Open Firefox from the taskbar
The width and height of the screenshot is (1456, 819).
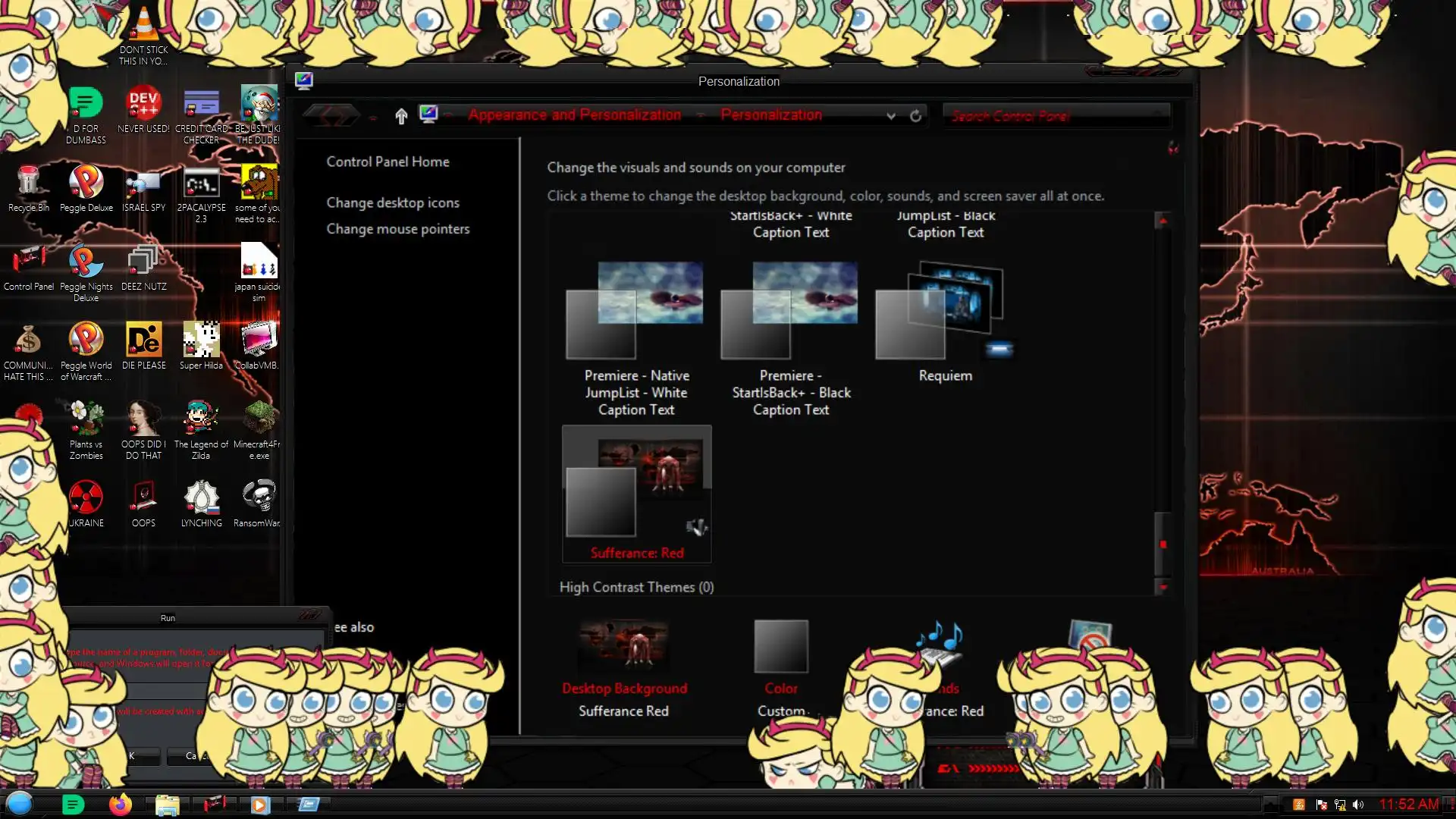point(120,804)
